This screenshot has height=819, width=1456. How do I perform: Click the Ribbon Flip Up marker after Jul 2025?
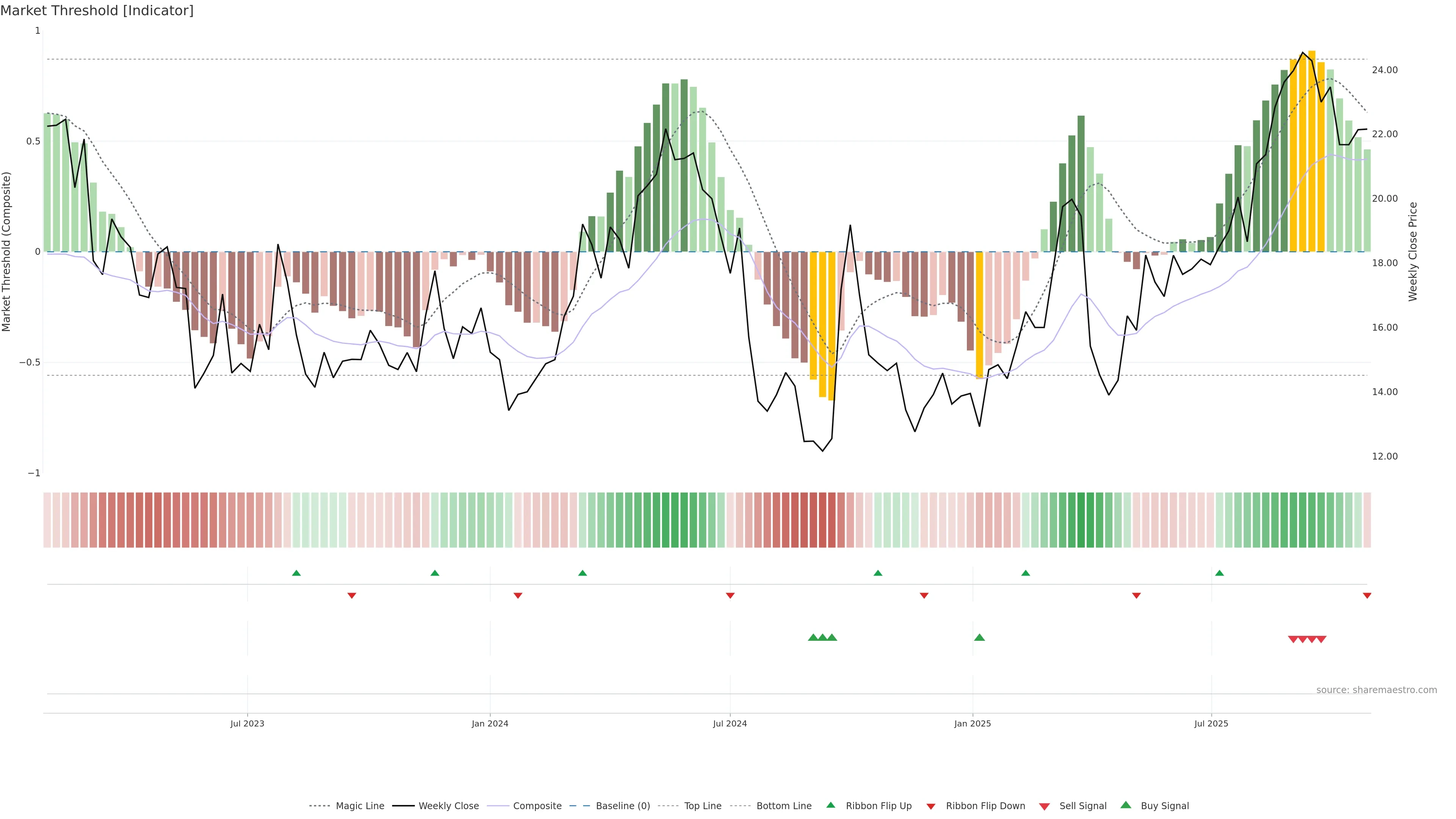tap(1219, 573)
